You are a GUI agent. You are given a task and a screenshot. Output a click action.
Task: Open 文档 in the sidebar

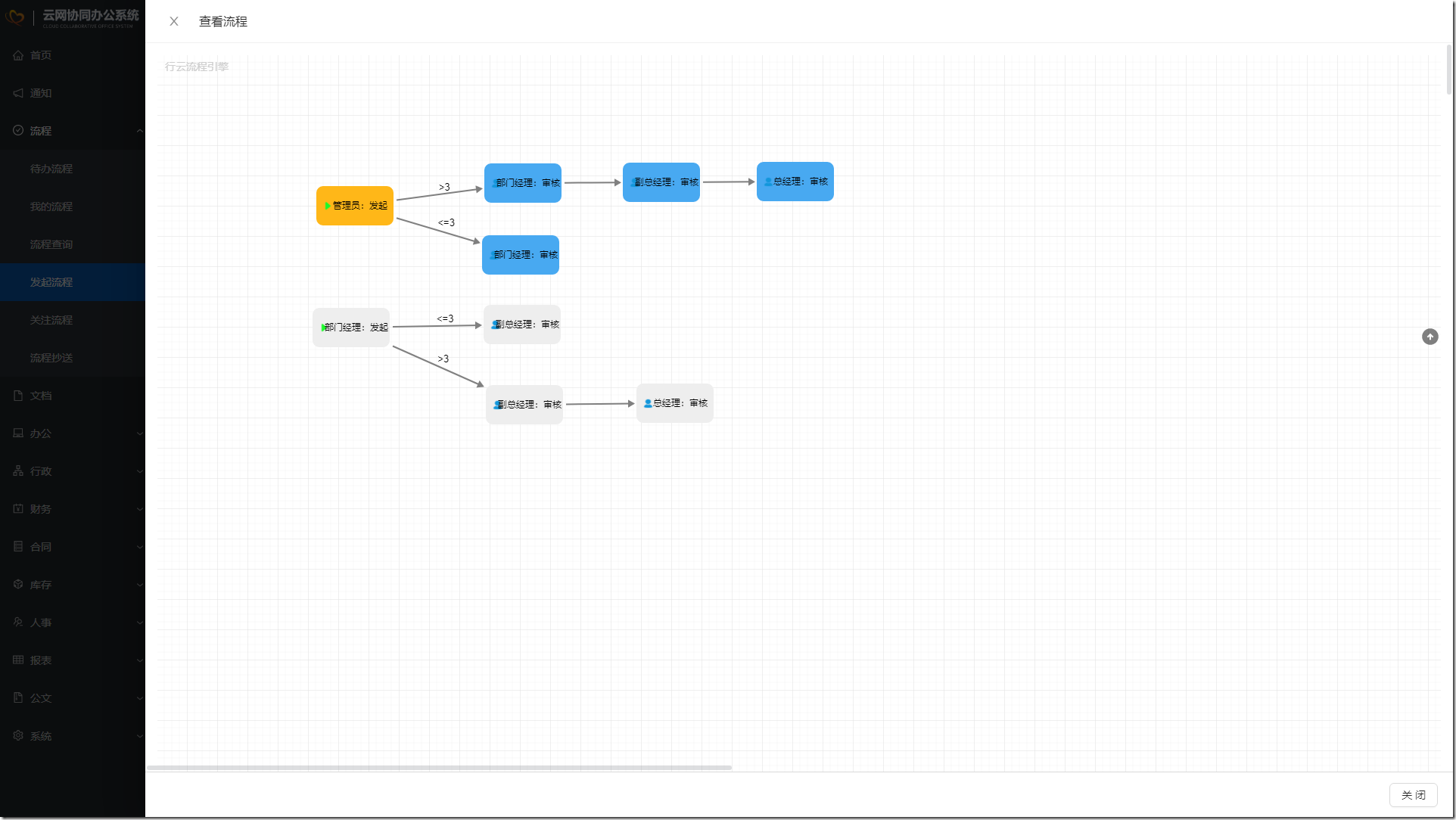(x=73, y=396)
